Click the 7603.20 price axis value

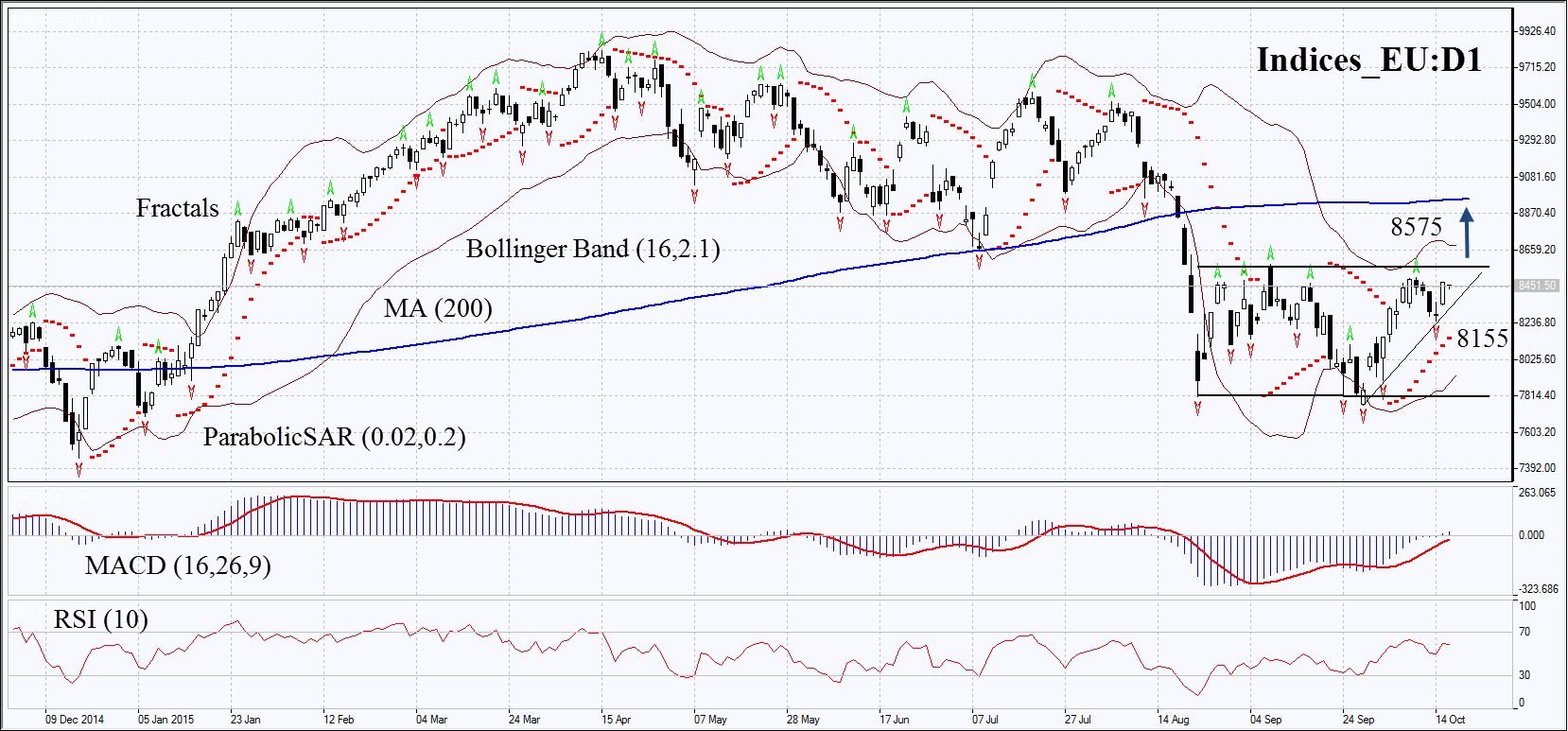[x=1537, y=432]
